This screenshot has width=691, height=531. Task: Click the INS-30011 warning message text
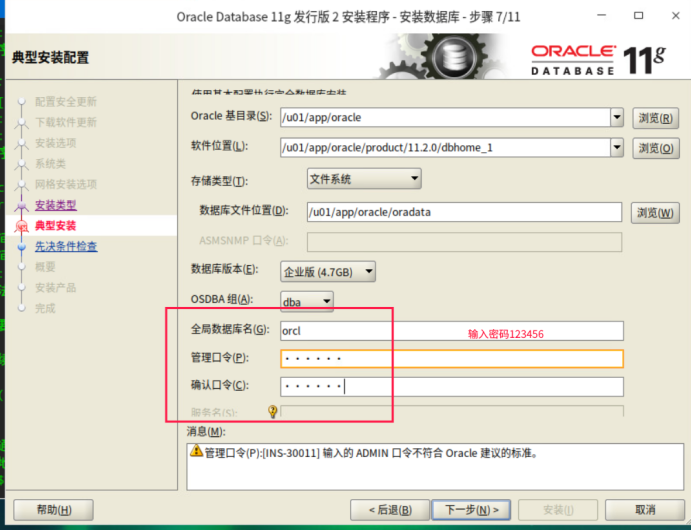371,453
